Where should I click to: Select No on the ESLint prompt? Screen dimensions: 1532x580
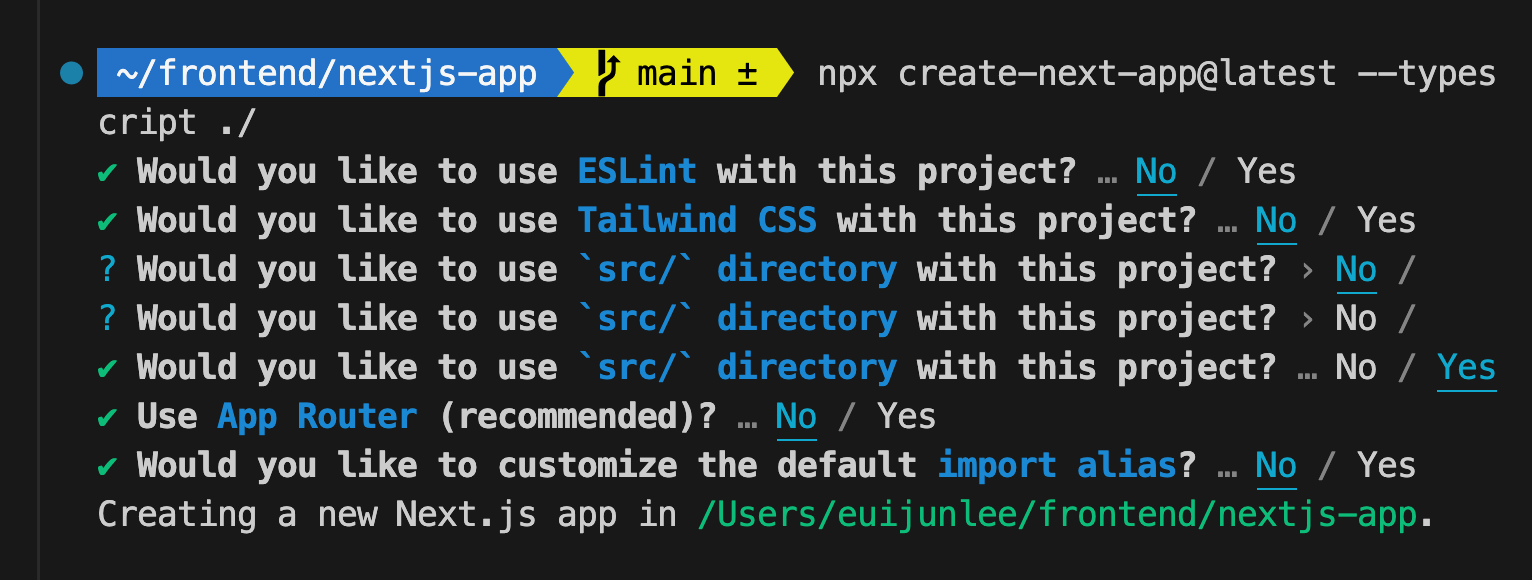(1156, 172)
